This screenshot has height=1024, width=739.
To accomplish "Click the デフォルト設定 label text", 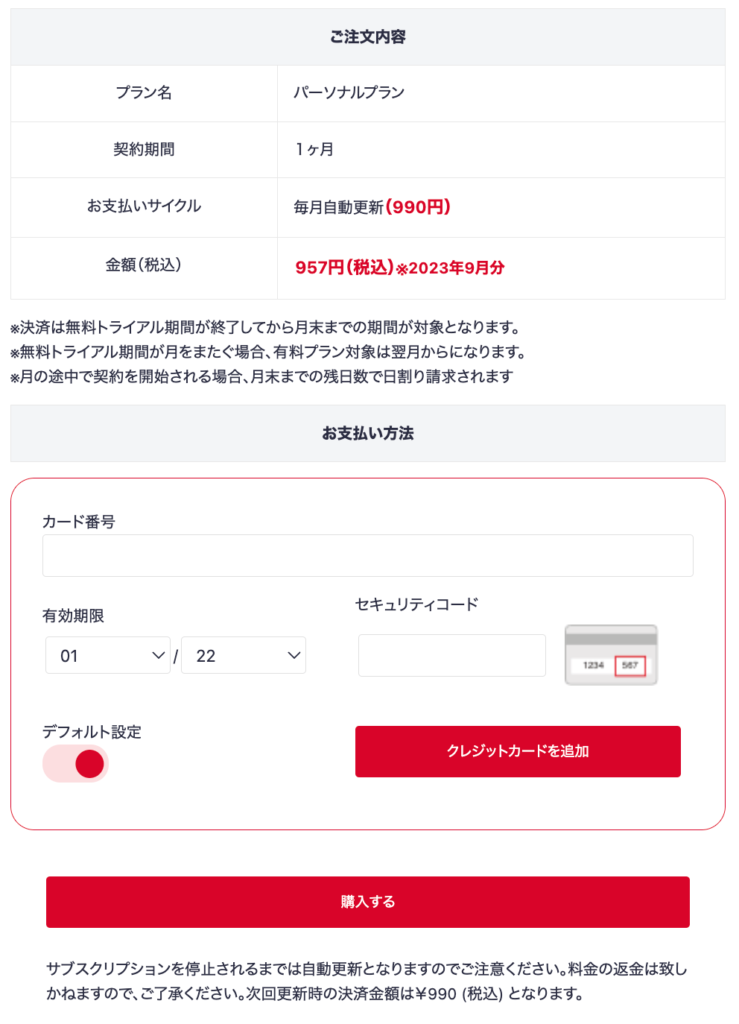I will click(x=92, y=731).
